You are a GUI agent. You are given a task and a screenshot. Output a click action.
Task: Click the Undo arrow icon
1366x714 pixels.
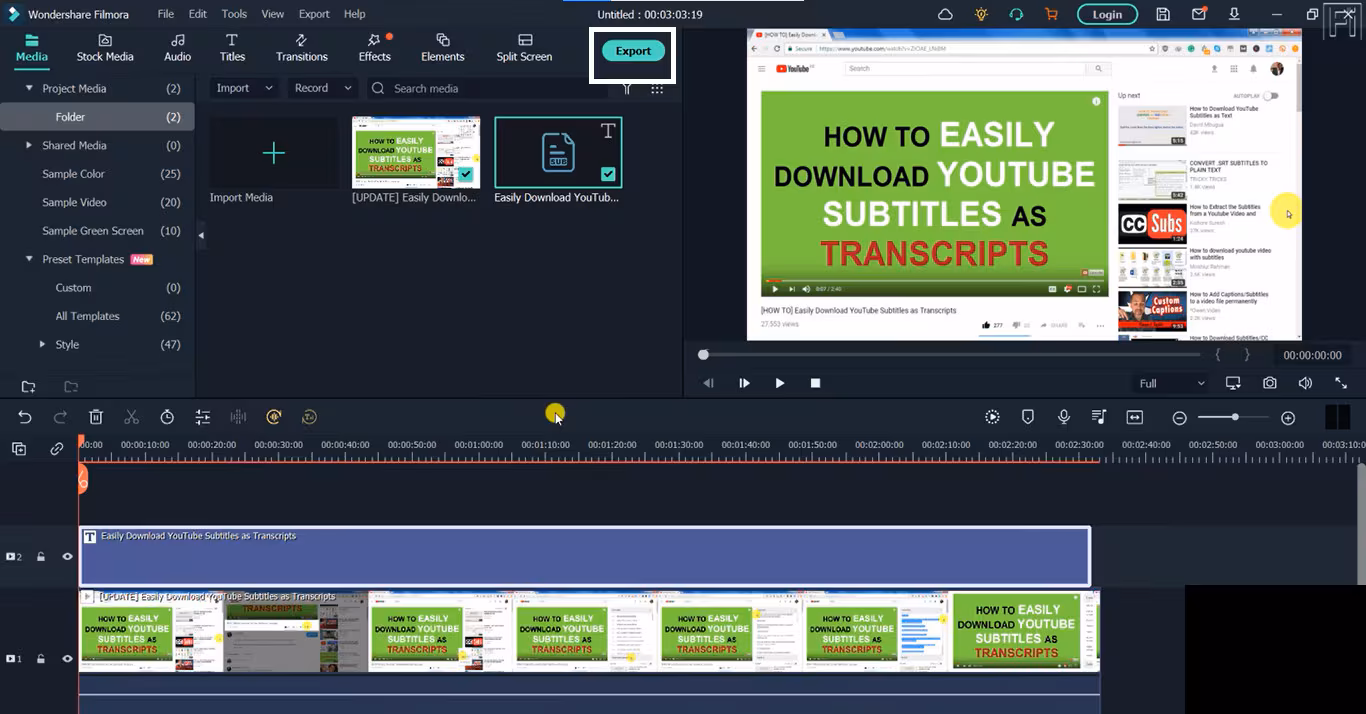pos(25,417)
